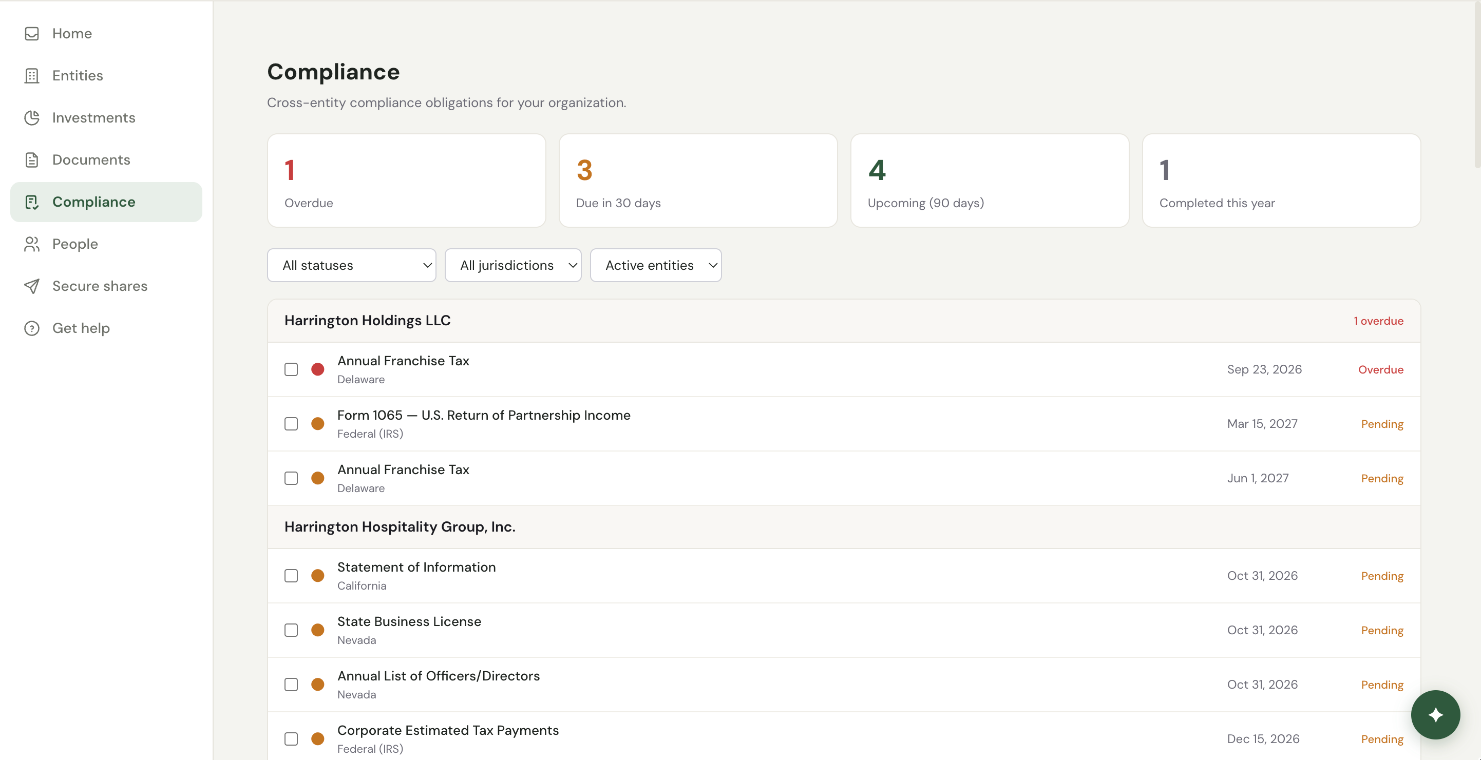Mark Statement of Information checkbox
The height and width of the screenshot is (760, 1481).
pyautogui.click(x=291, y=576)
